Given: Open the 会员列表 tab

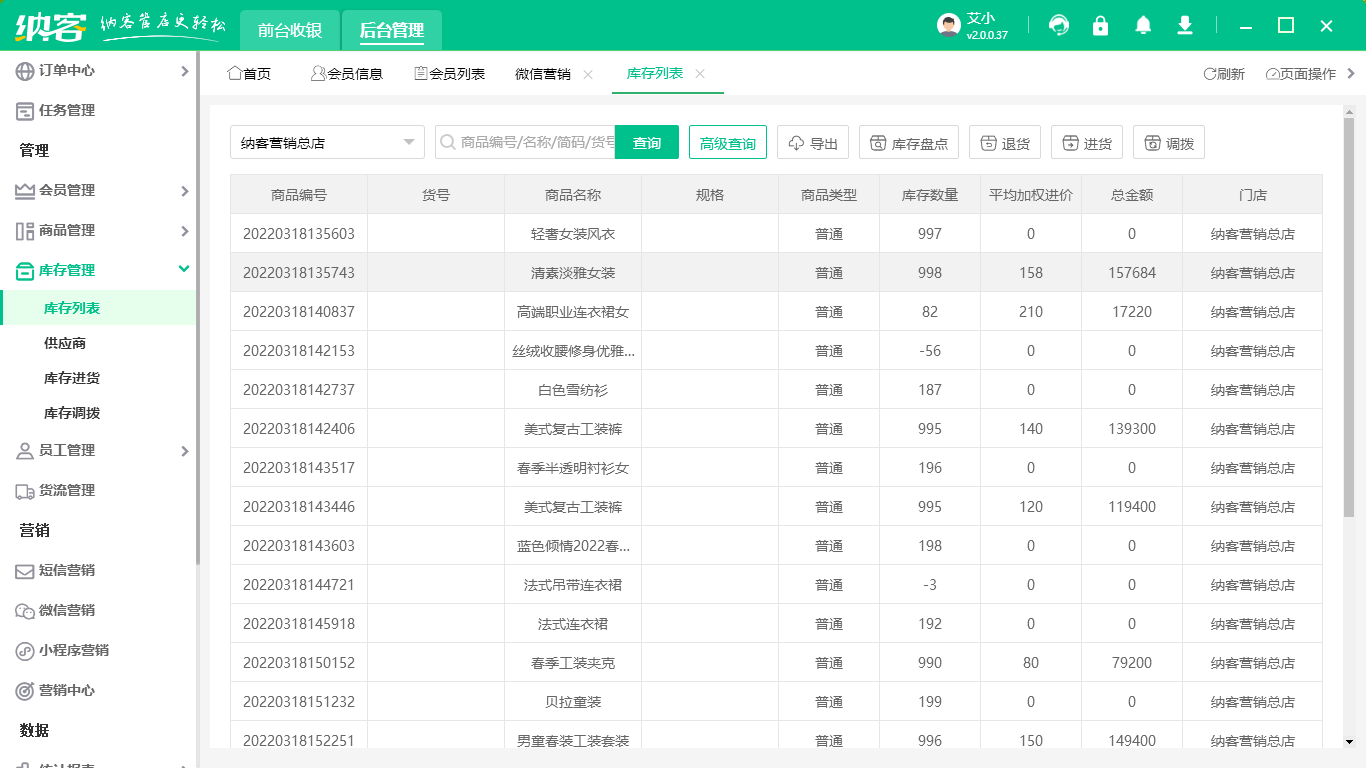Looking at the screenshot, I should (x=449, y=74).
